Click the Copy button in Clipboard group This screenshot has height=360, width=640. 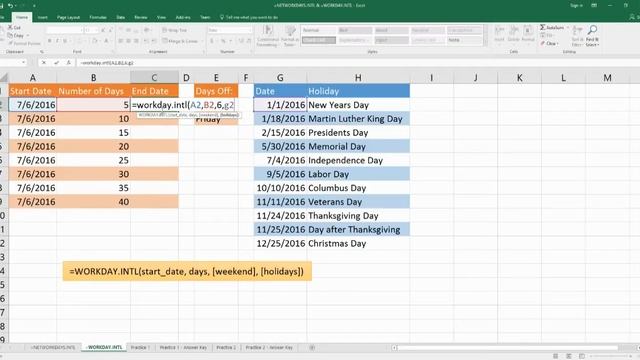click(x=16, y=36)
